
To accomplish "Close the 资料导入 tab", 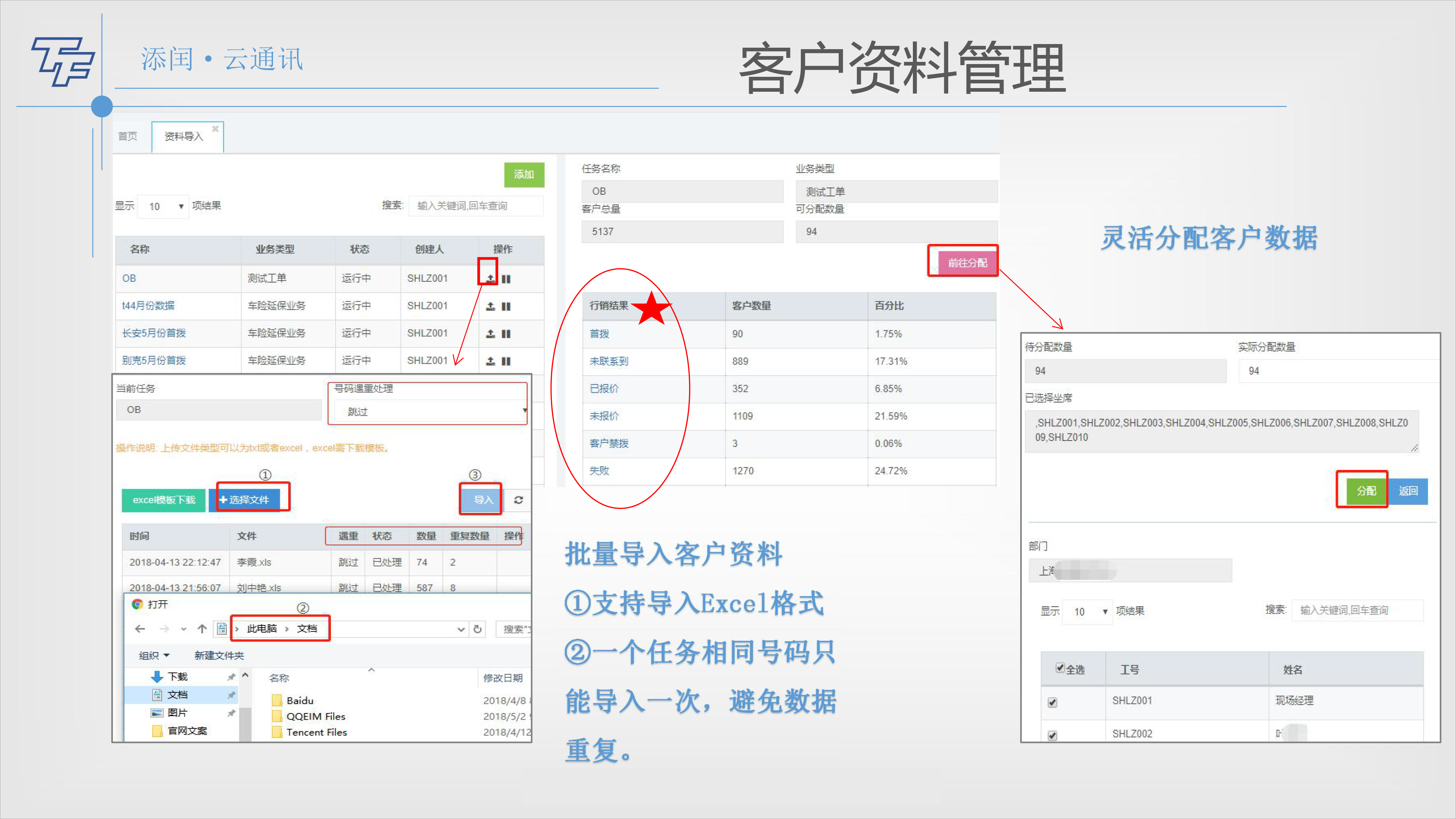I will pos(215,129).
